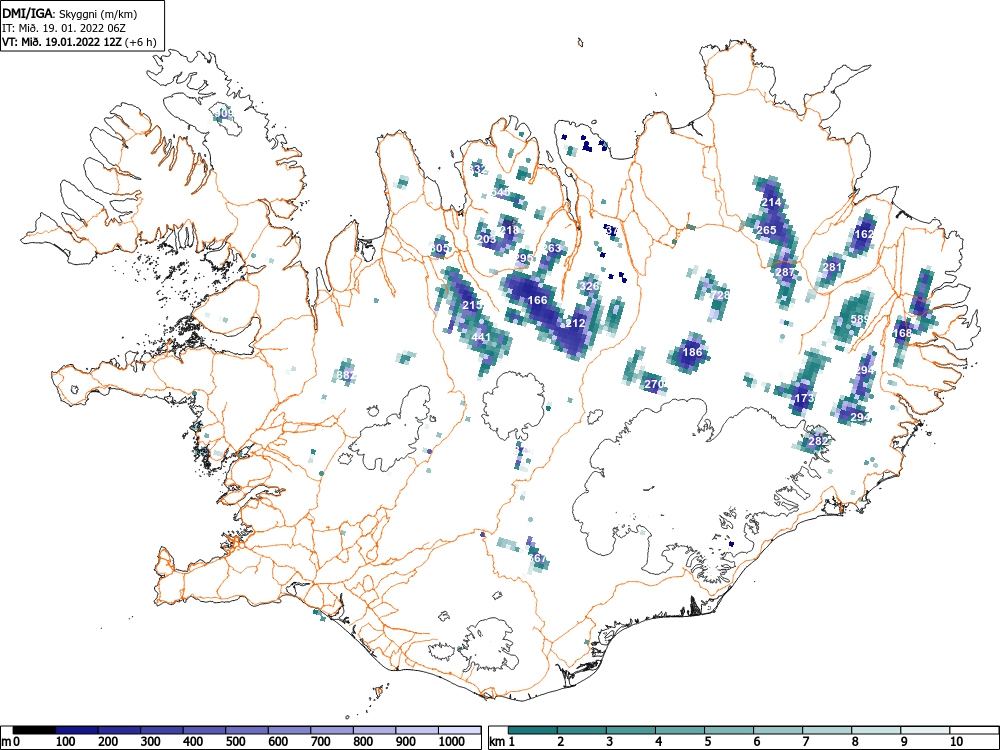
Task: Select the 5–6 km teal legend swatch
Action: pyautogui.click(x=729, y=730)
